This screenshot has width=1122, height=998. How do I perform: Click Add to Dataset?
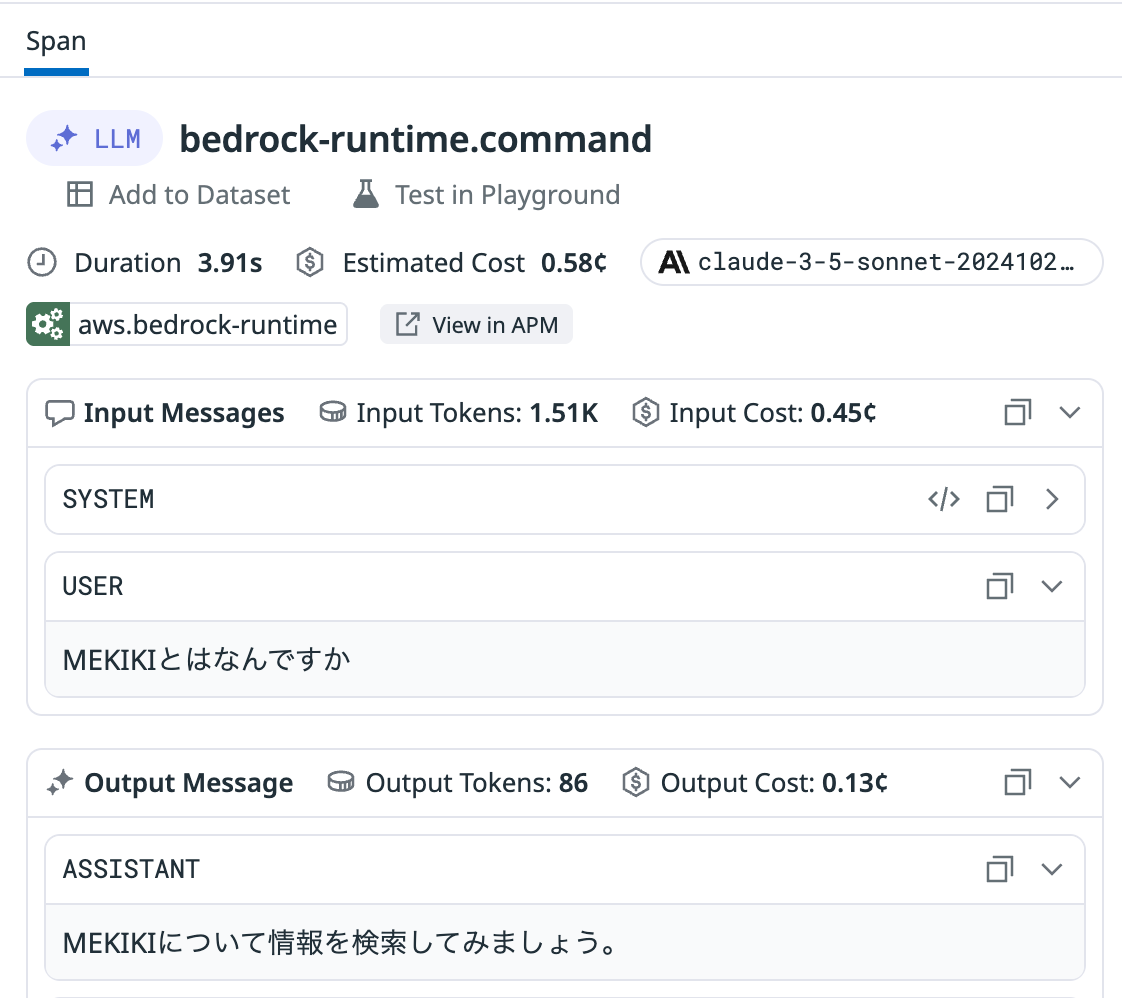pos(178,195)
